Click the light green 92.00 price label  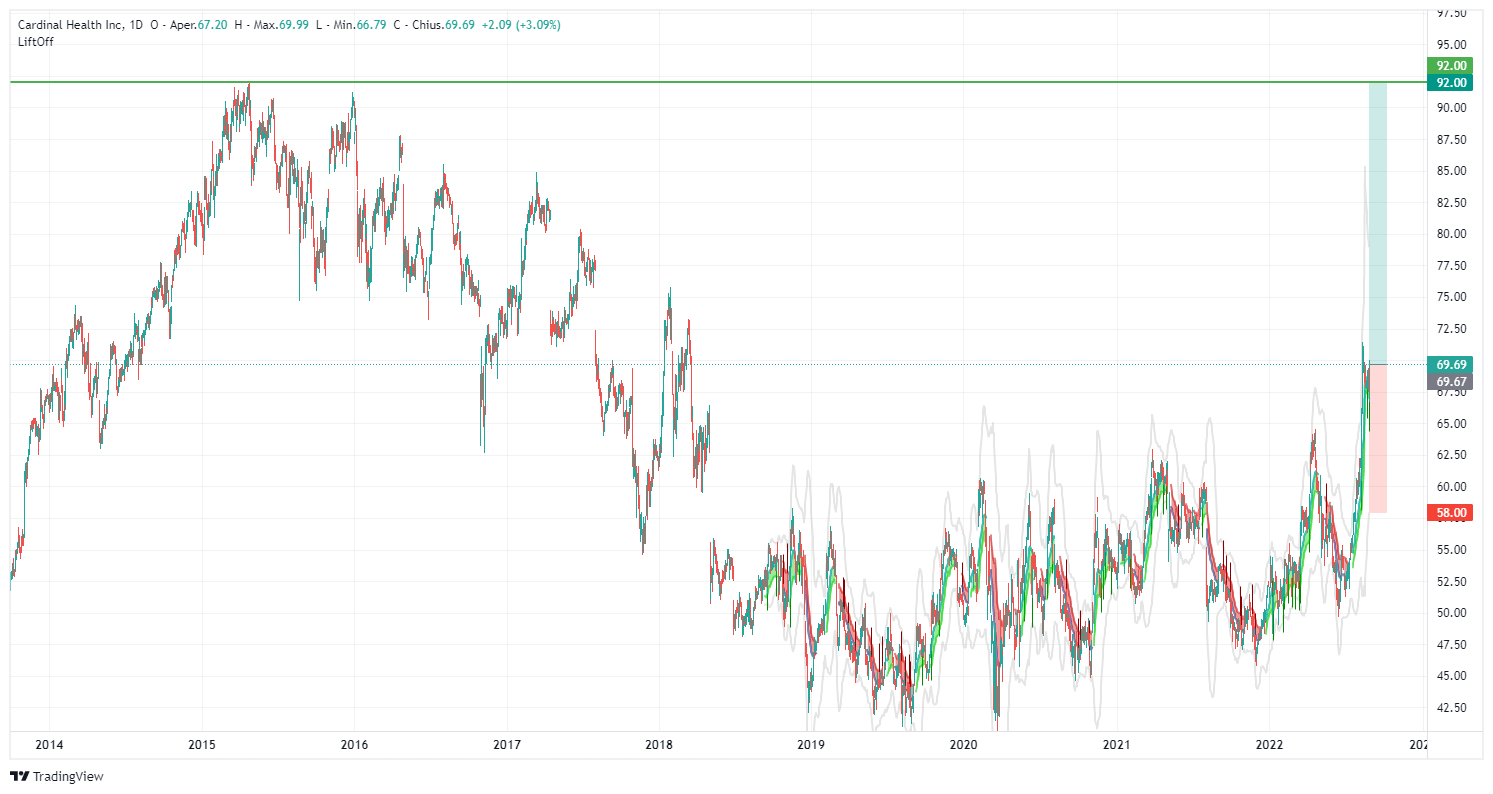point(1451,66)
